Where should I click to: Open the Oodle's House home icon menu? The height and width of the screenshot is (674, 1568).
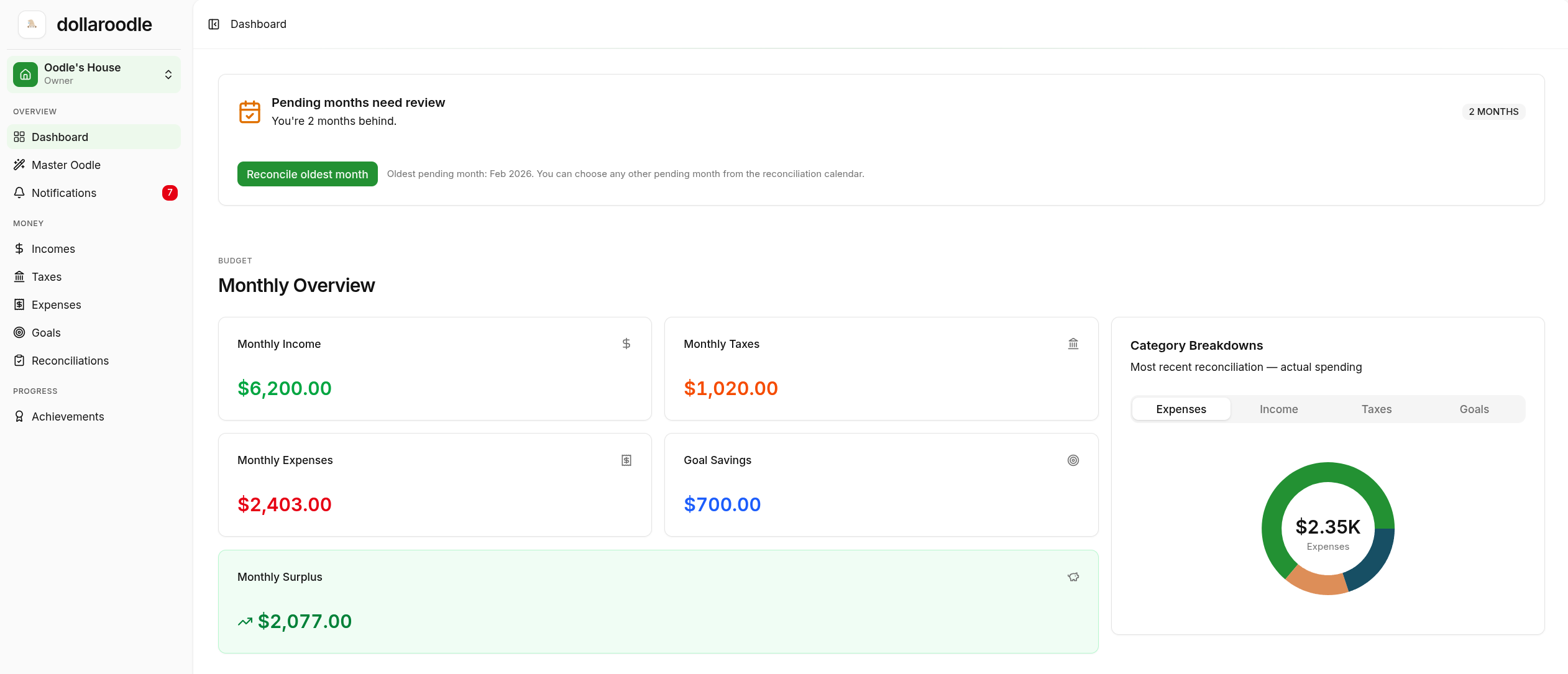point(25,75)
